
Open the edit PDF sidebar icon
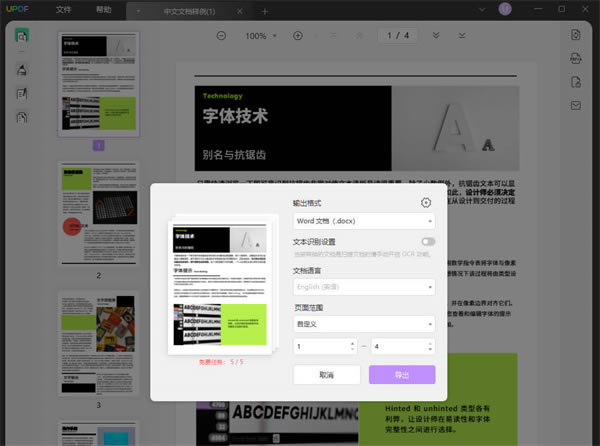click(22, 94)
